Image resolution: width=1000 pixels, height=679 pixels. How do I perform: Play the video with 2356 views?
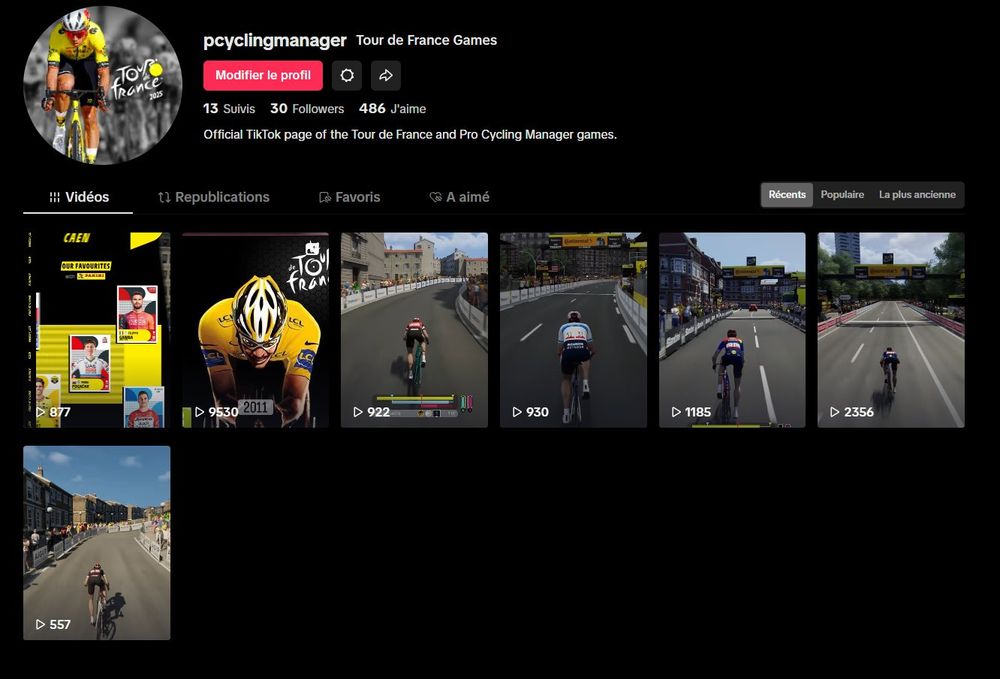[x=891, y=330]
